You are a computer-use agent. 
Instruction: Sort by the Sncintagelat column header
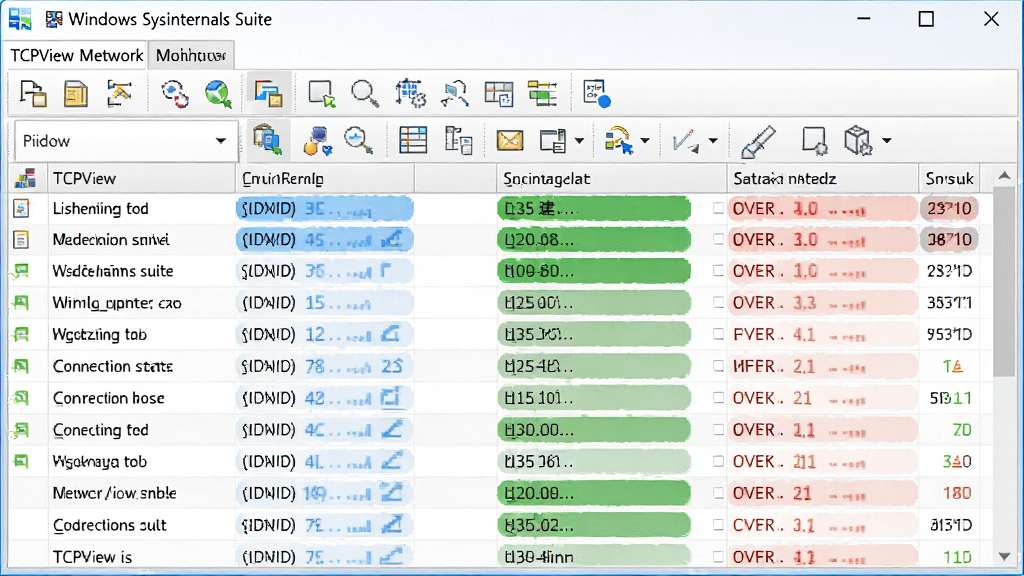pos(612,178)
